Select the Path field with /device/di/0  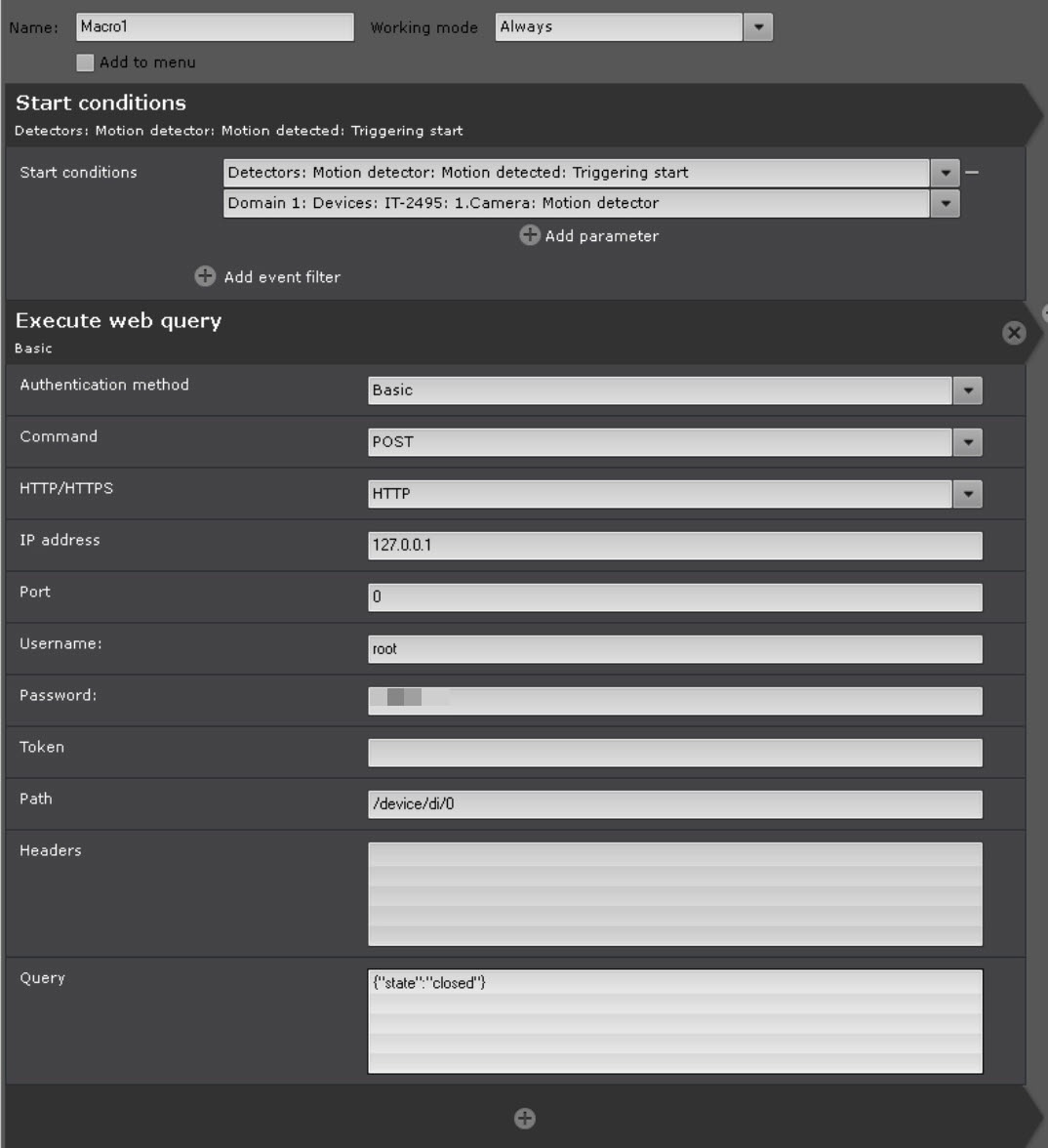[675, 804]
